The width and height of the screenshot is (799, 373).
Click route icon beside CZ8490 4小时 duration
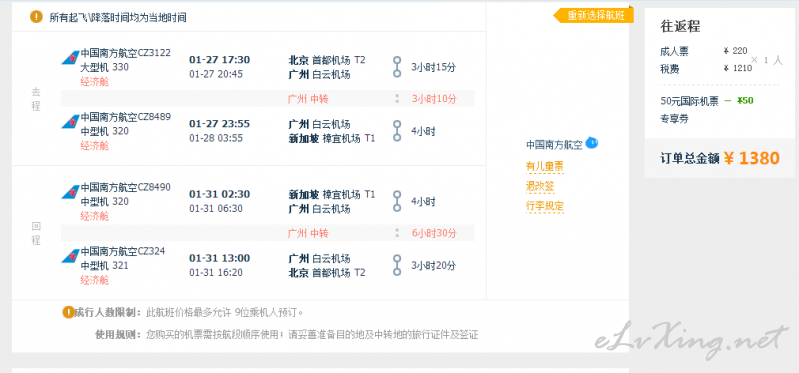(397, 201)
